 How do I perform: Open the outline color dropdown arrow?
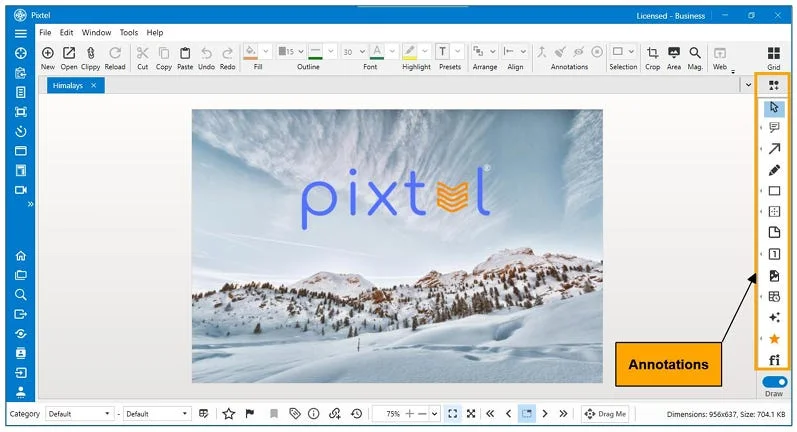331,51
